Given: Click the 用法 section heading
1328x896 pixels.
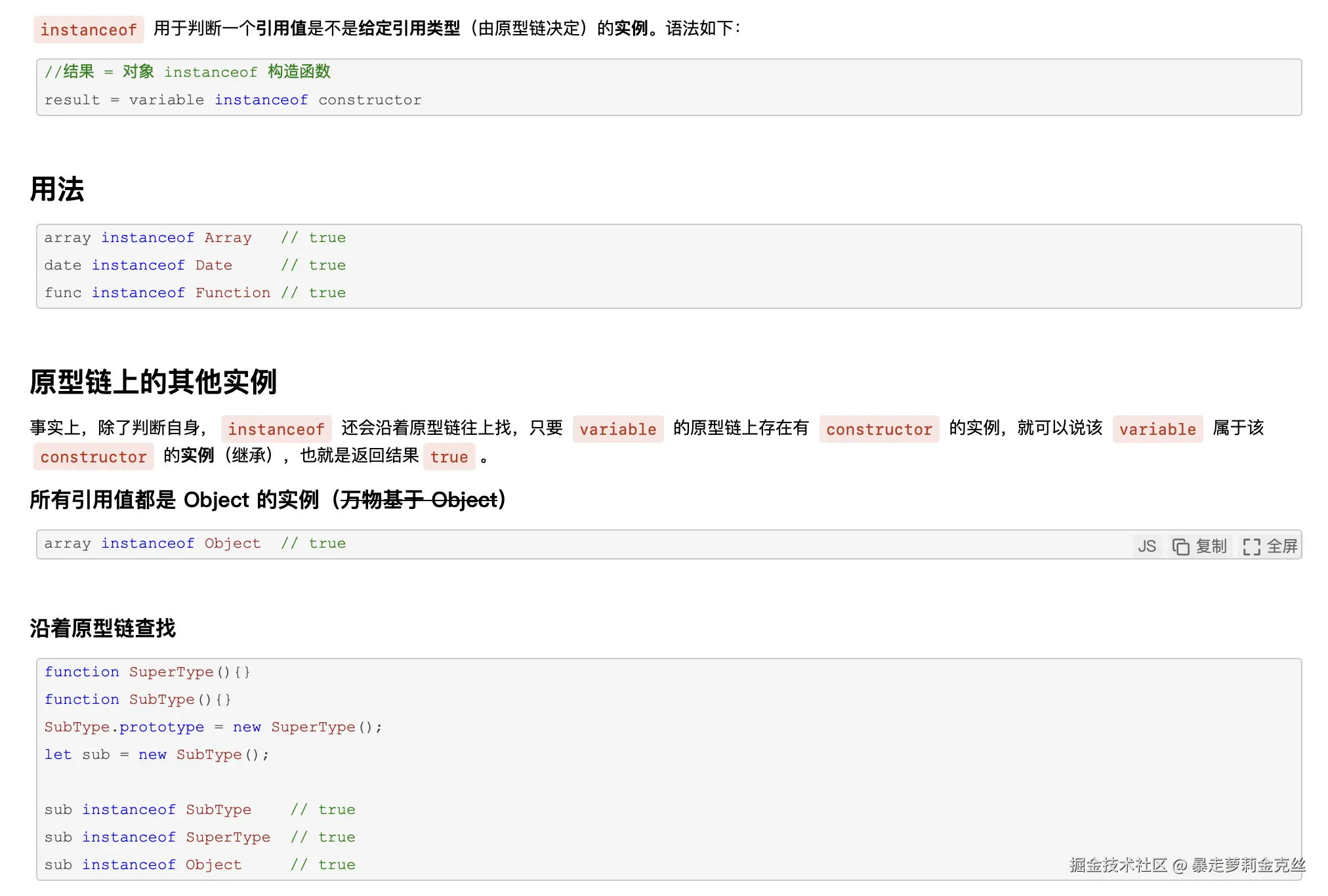Looking at the screenshot, I should 57,190.
